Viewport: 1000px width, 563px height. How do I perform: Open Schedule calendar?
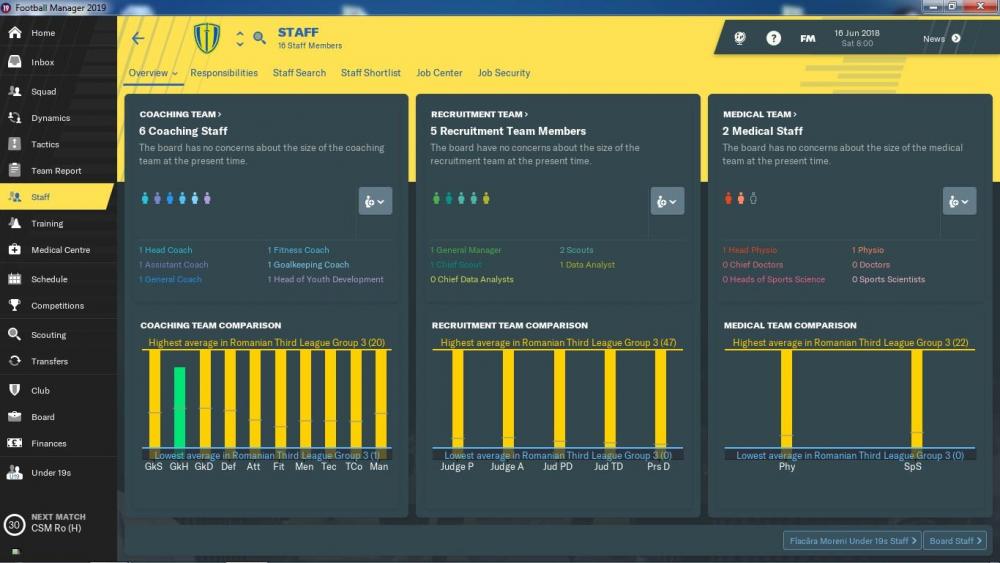click(x=49, y=279)
